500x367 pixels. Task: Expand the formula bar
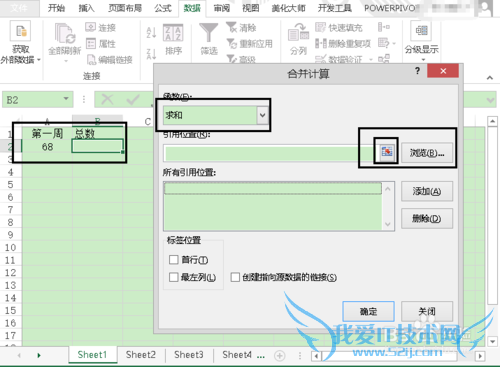[x=490, y=100]
